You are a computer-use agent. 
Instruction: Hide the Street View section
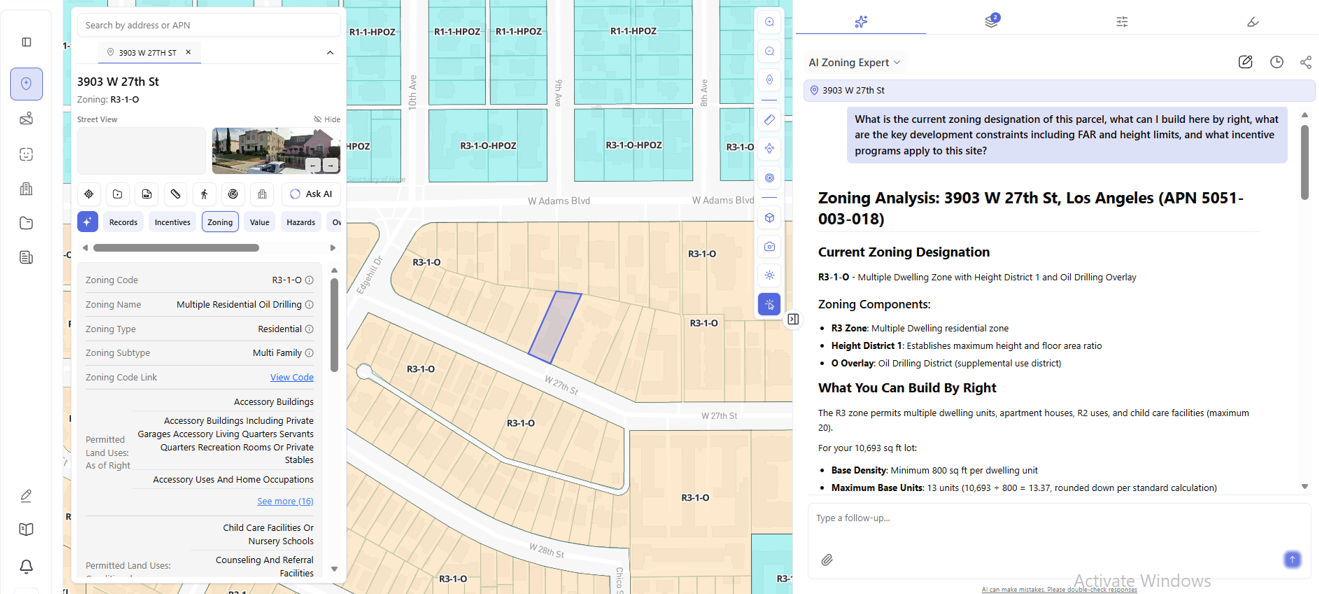click(x=327, y=119)
